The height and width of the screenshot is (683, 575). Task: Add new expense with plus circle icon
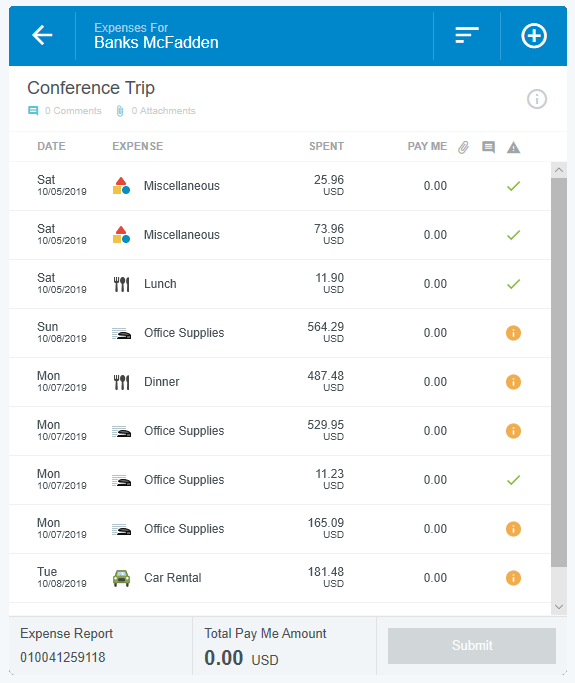click(x=534, y=35)
